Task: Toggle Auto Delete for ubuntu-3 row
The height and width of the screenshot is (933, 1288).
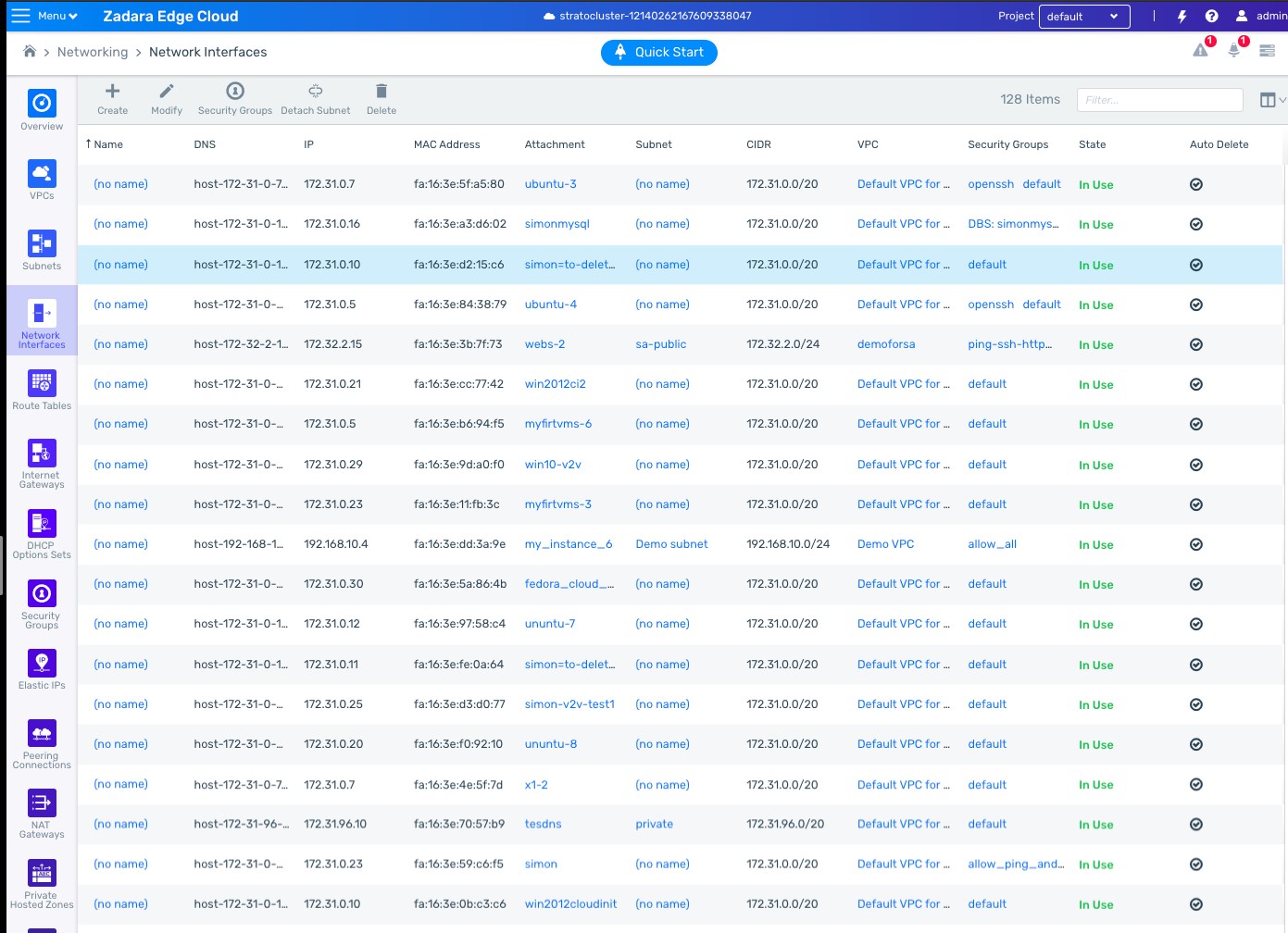Action: point(1196,184)
